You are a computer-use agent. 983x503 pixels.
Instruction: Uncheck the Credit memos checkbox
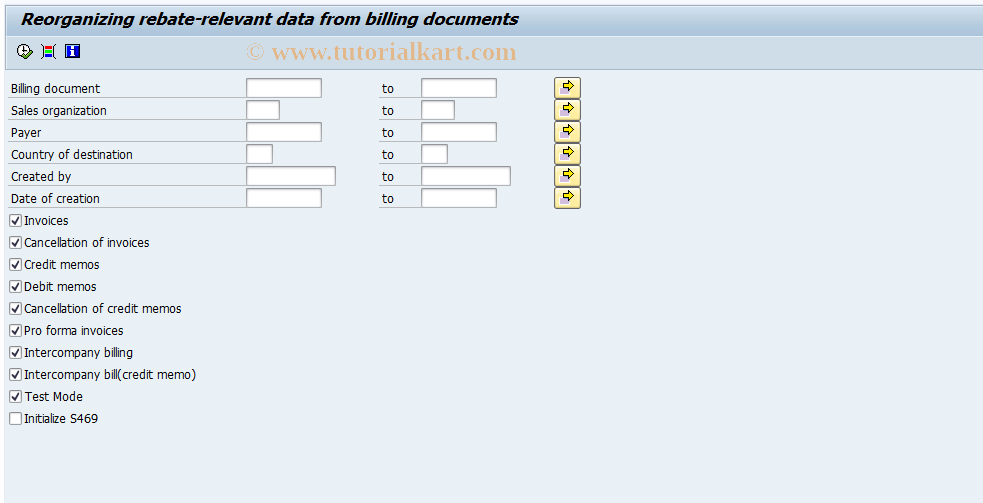16,265
